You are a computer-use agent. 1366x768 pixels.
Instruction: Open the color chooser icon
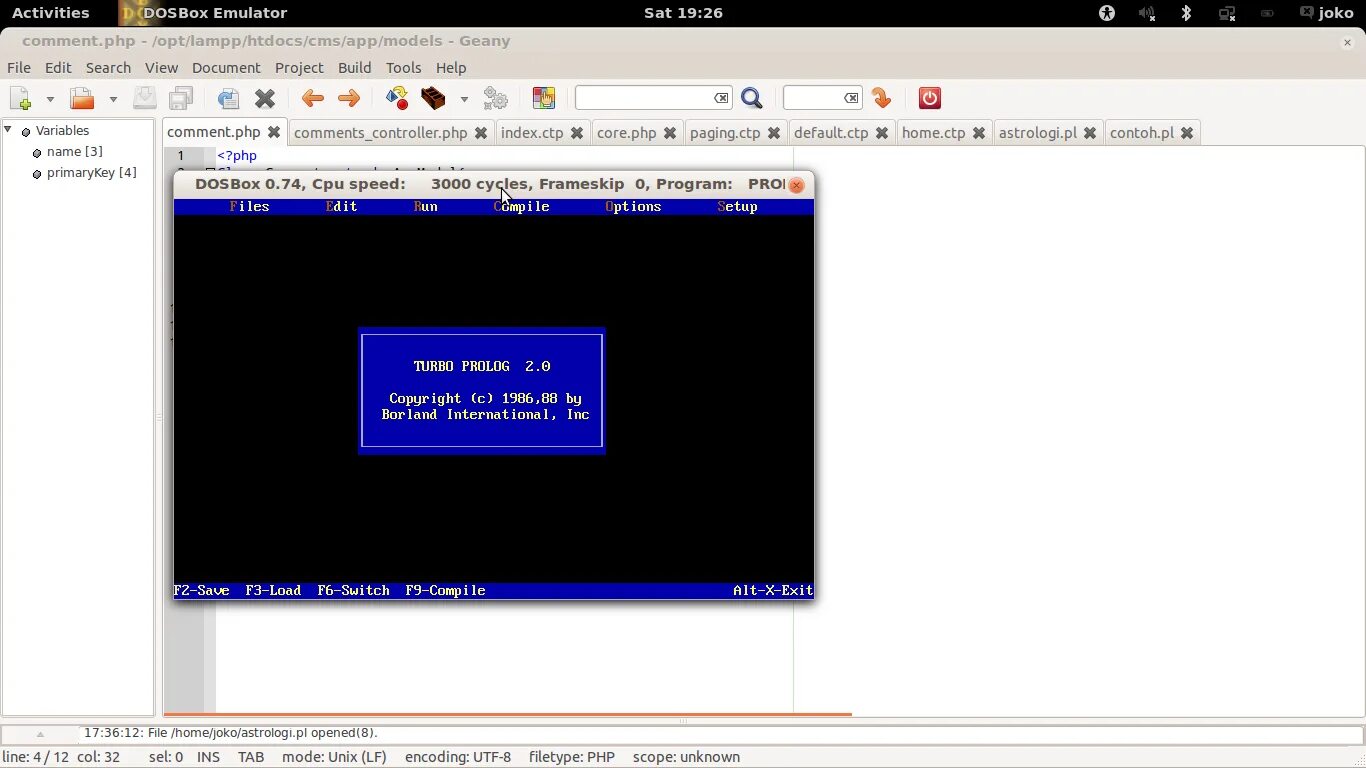(544, 98)
